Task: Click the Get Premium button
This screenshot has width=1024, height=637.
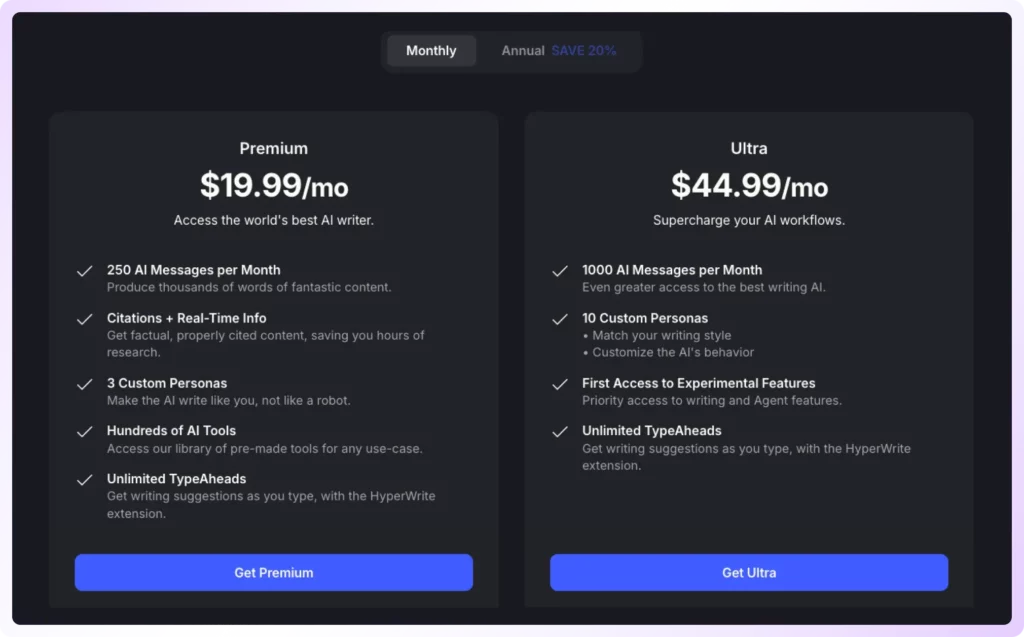Action: (274, 572)
